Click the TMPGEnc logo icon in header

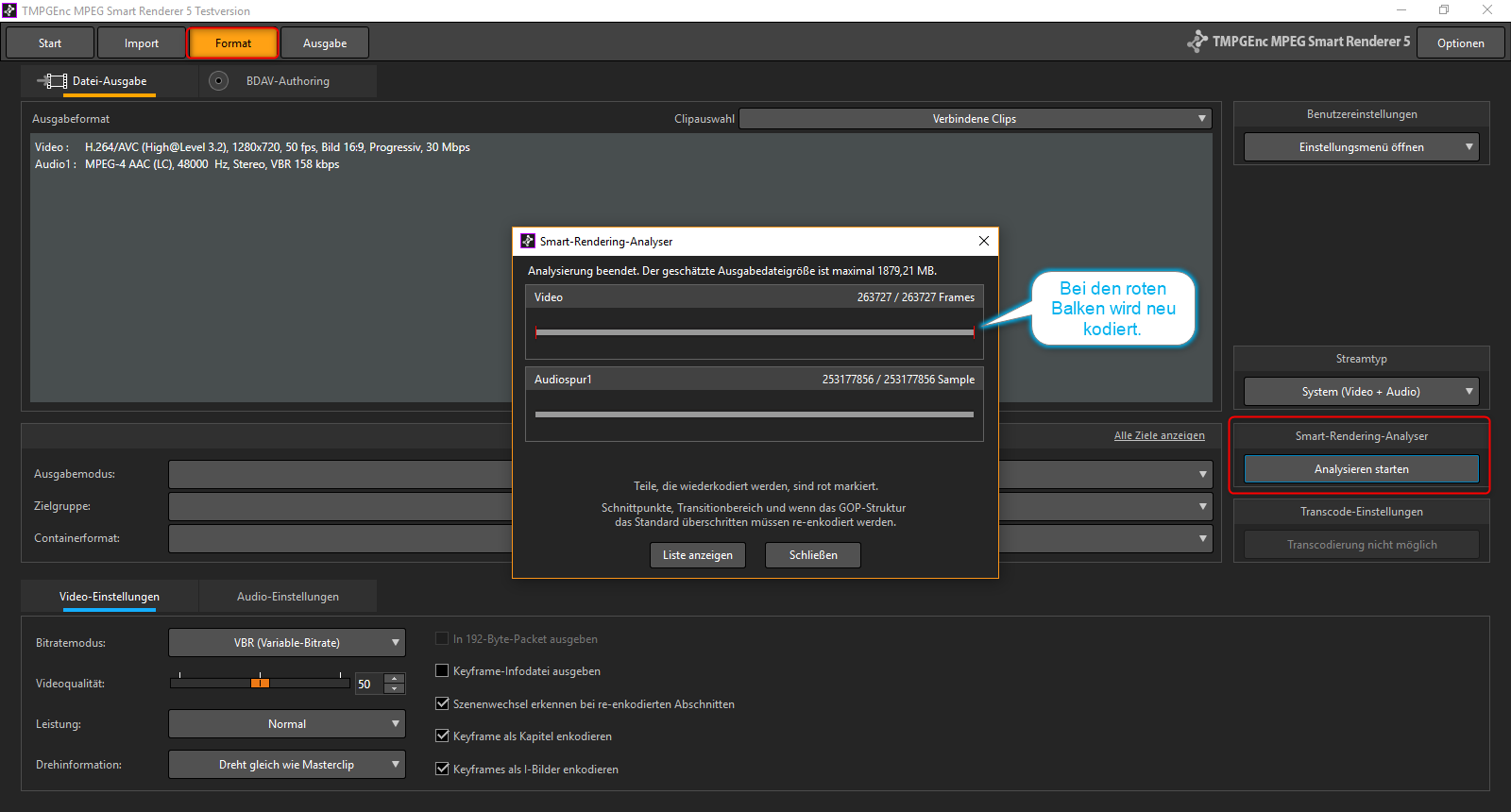click(1197, 42)
